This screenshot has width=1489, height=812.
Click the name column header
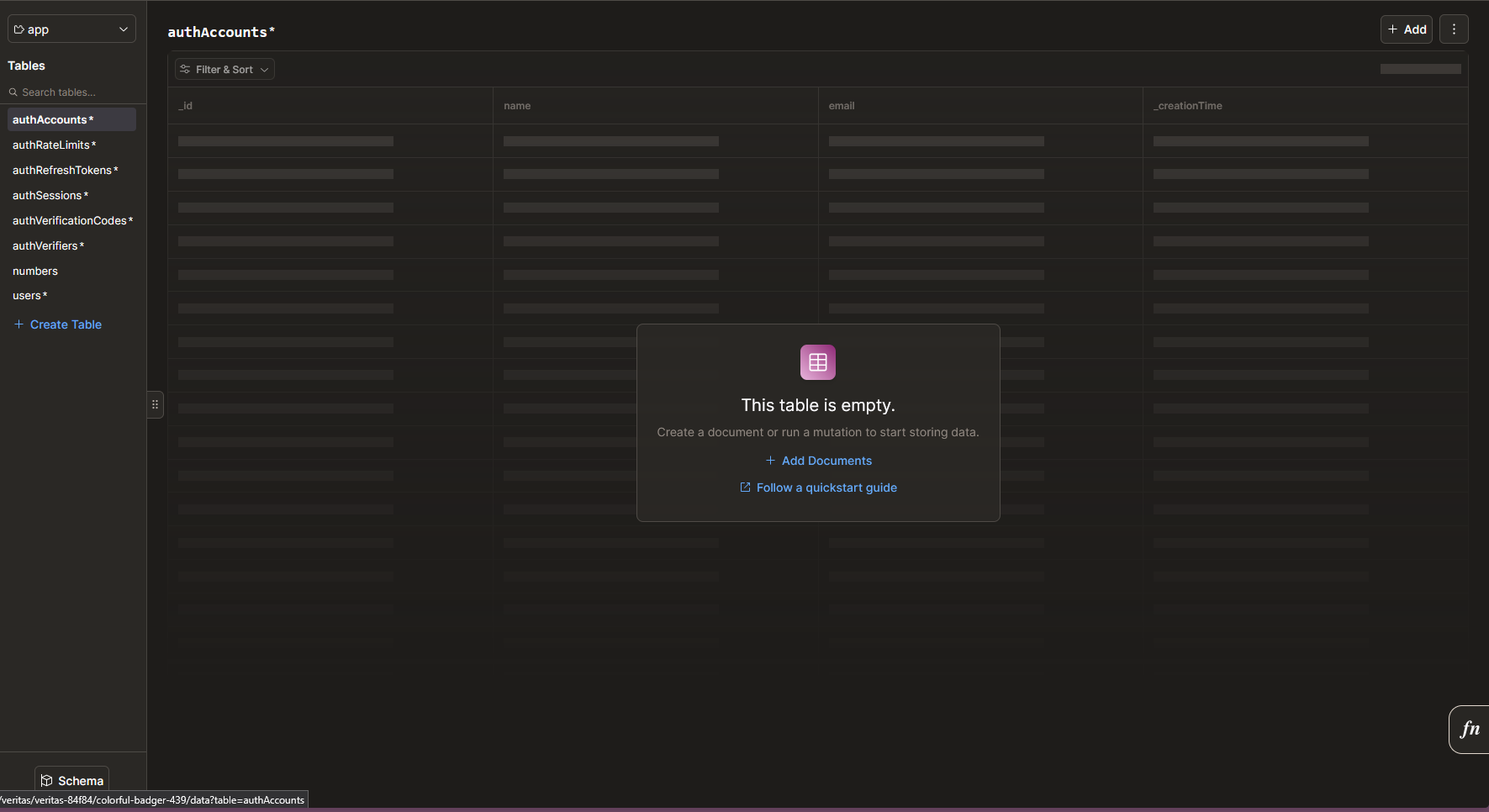tap(656, 106)
